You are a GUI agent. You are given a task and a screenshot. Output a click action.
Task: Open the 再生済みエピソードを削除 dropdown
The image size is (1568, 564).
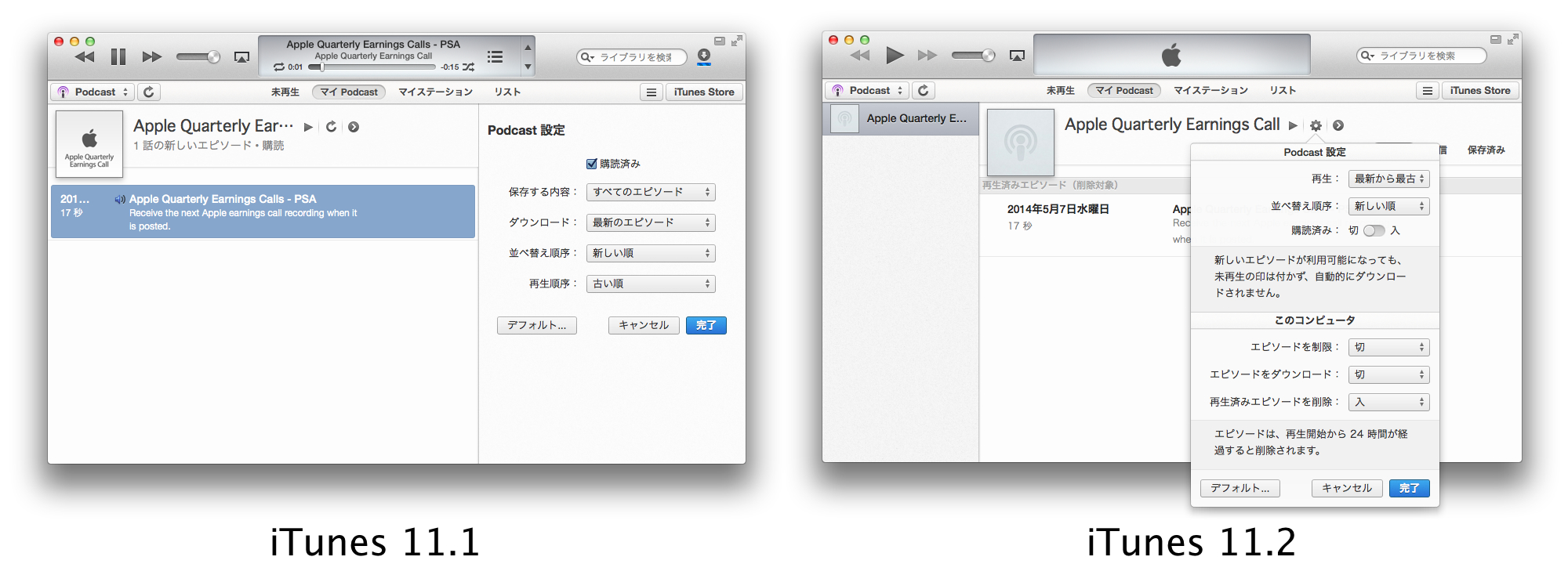click(x=1388, y=402)
